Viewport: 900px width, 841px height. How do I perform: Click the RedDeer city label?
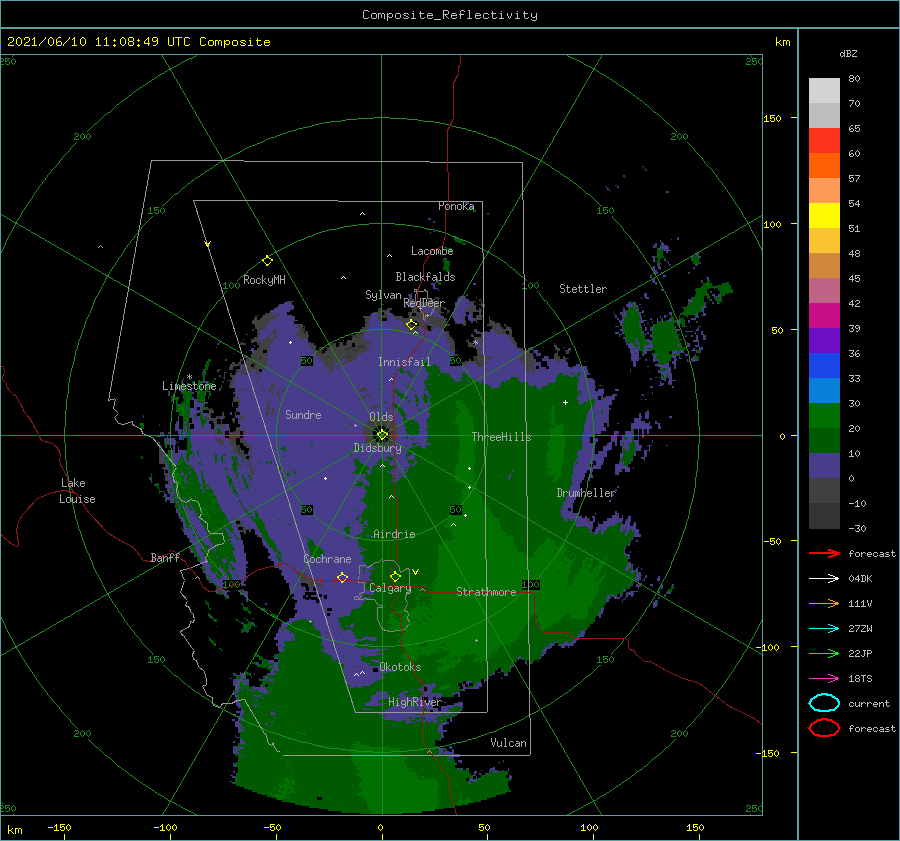point(424,303)
